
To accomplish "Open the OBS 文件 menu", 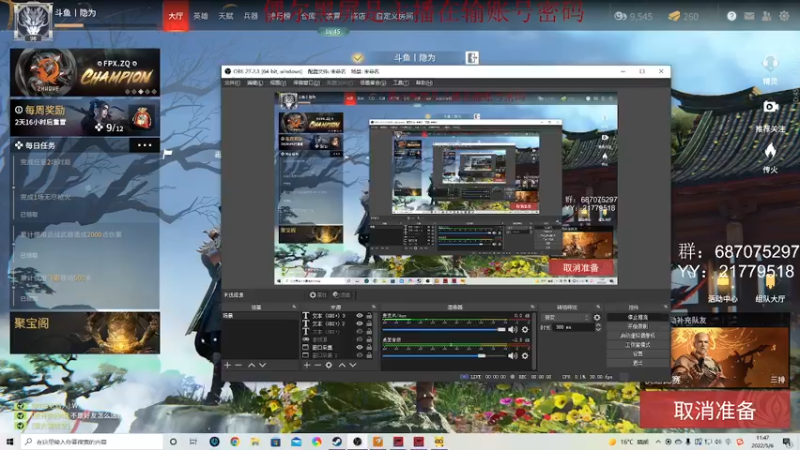I will coord(232,83).
